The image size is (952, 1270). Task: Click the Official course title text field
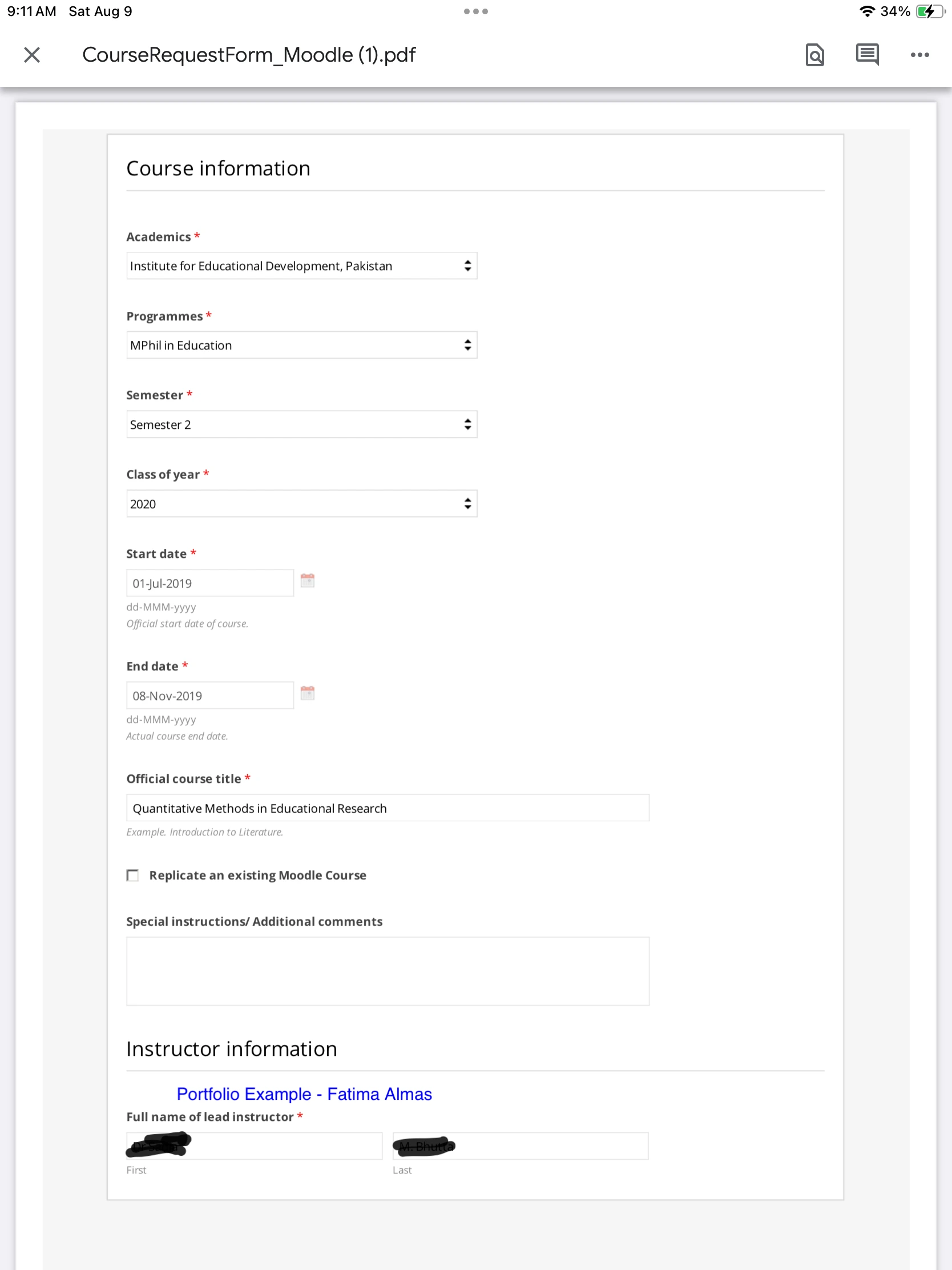click(x=388, y=809)
